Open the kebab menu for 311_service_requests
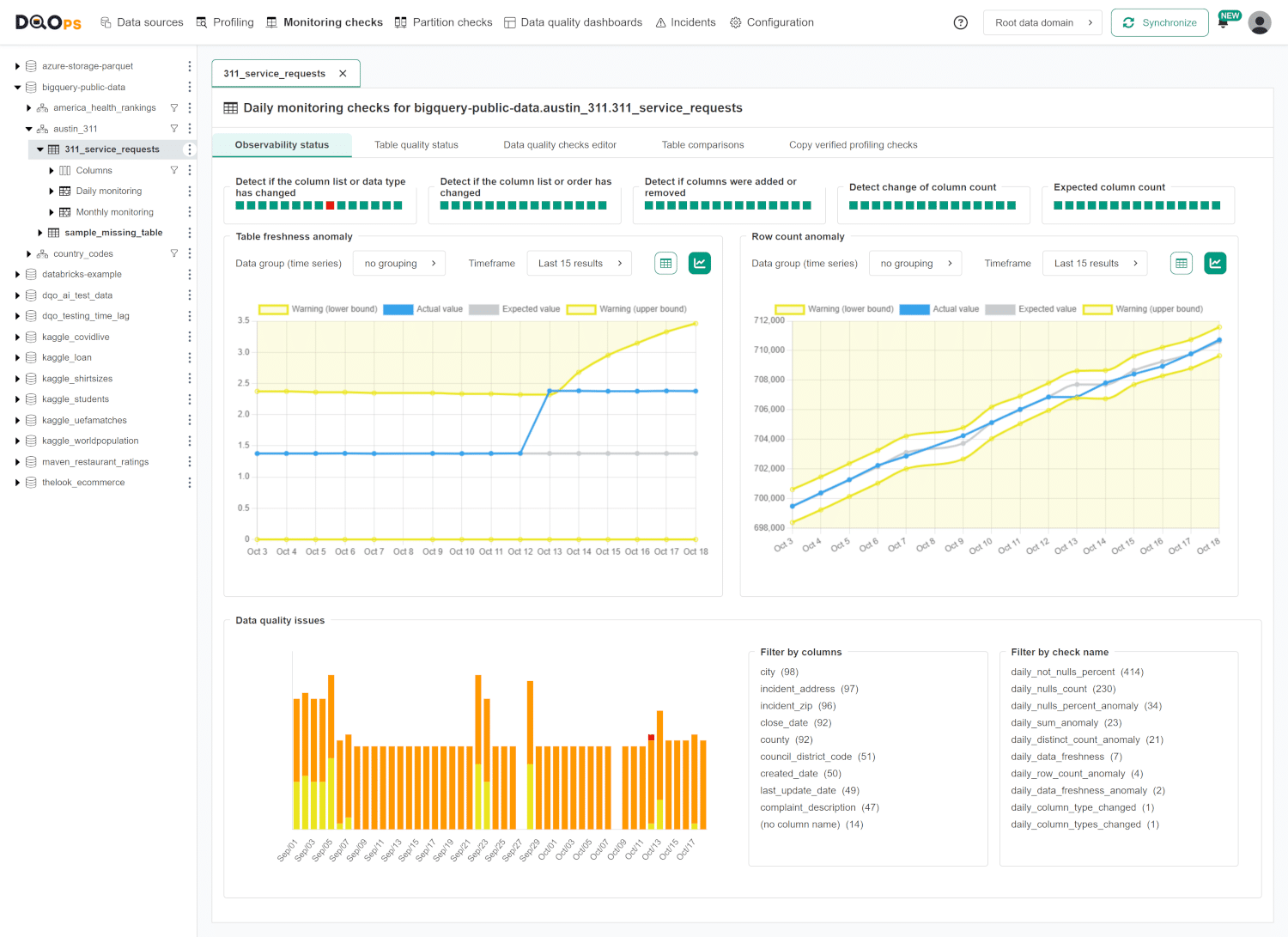1288x937 pixels. click(190, 149)
